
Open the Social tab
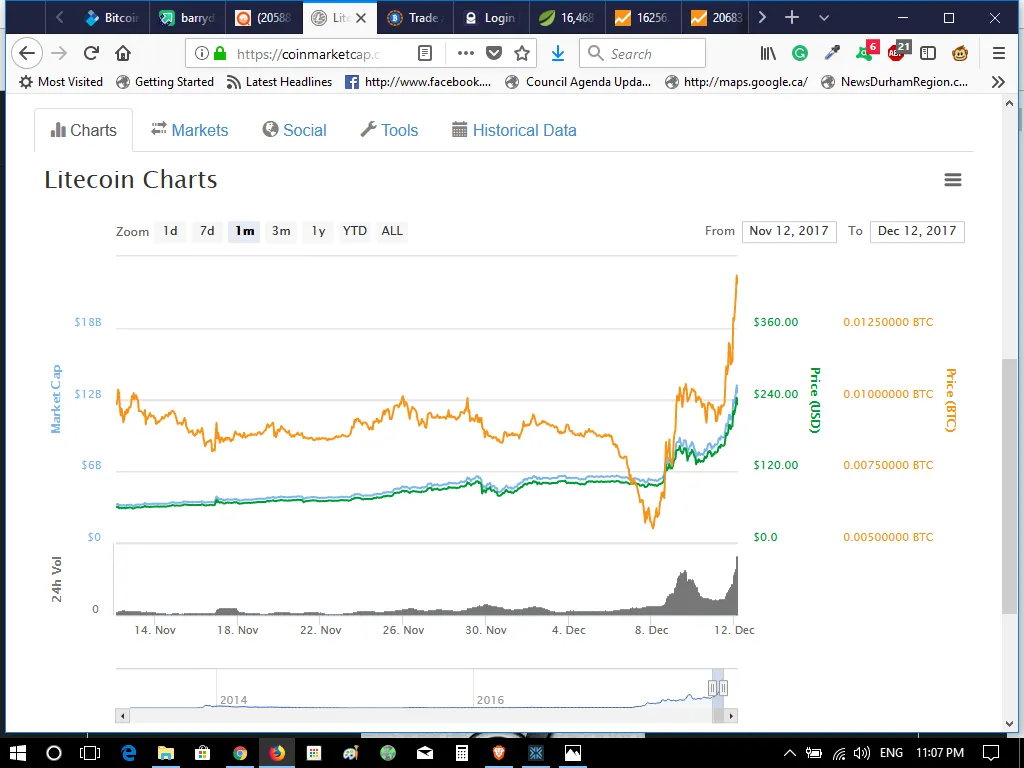295,130
